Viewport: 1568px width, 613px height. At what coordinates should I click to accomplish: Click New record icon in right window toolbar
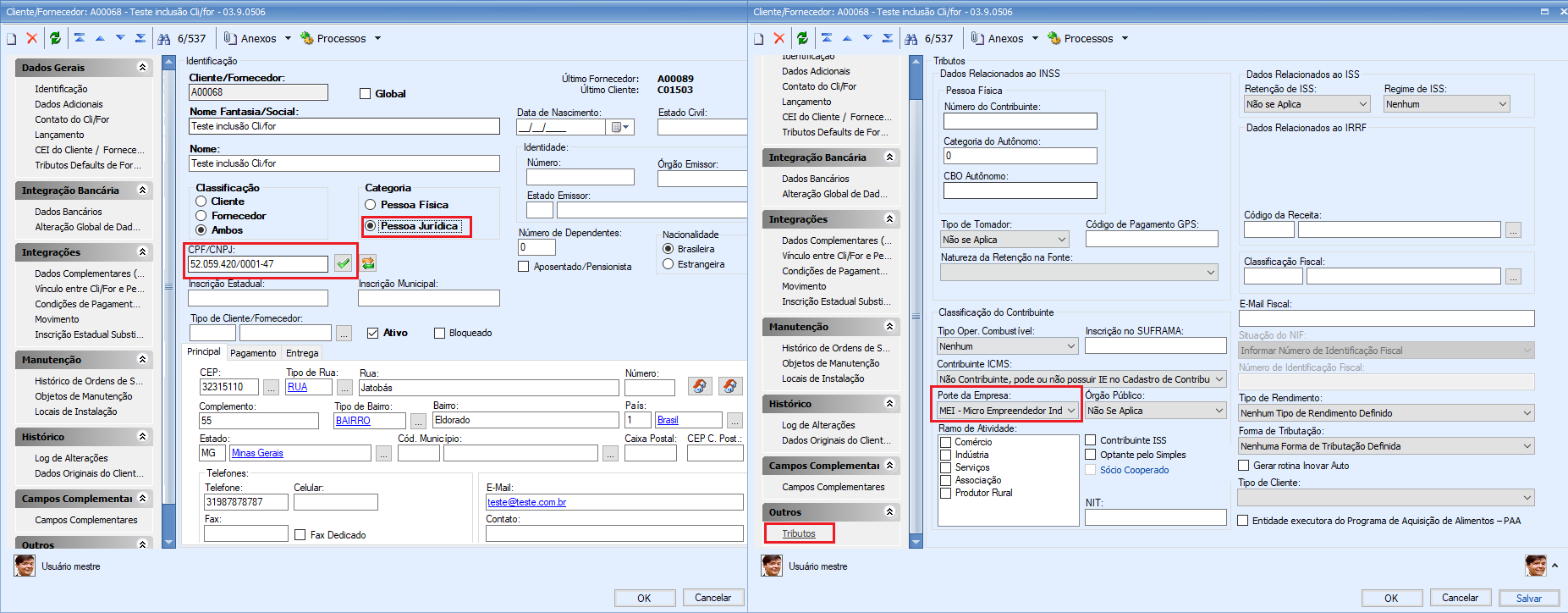(x=759, y=39)
